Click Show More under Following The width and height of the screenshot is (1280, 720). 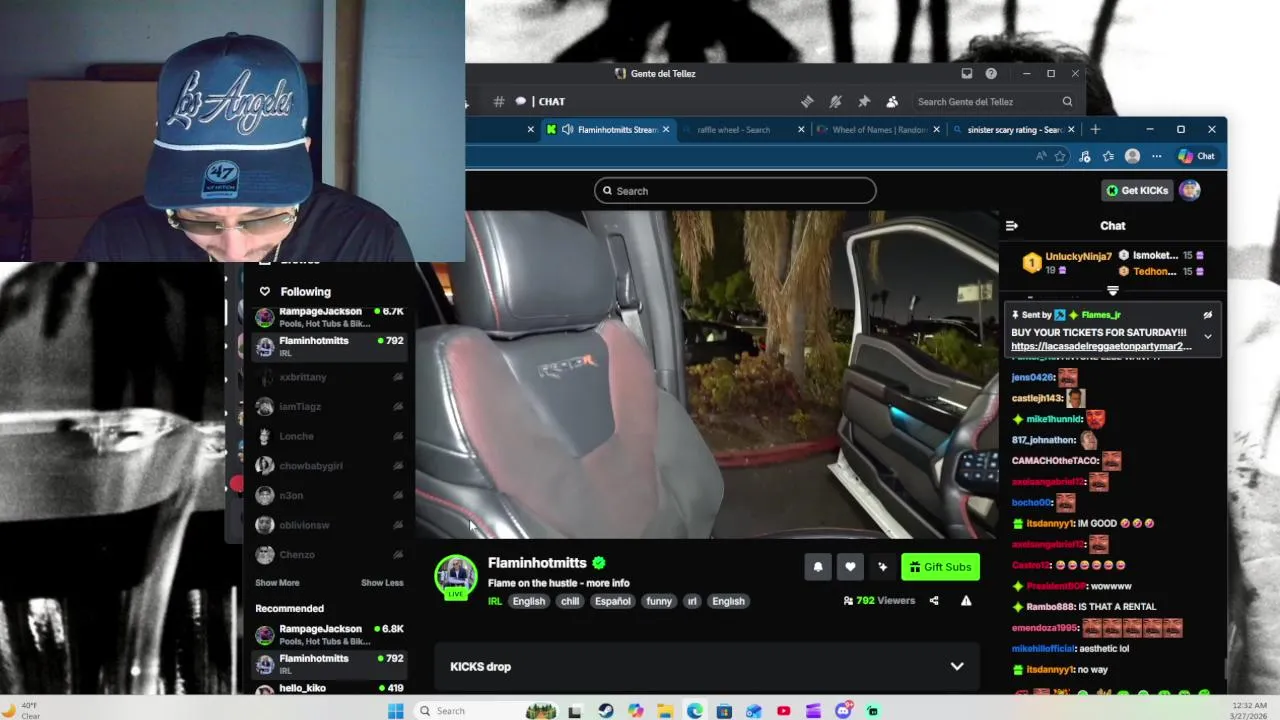coord(277,583)
